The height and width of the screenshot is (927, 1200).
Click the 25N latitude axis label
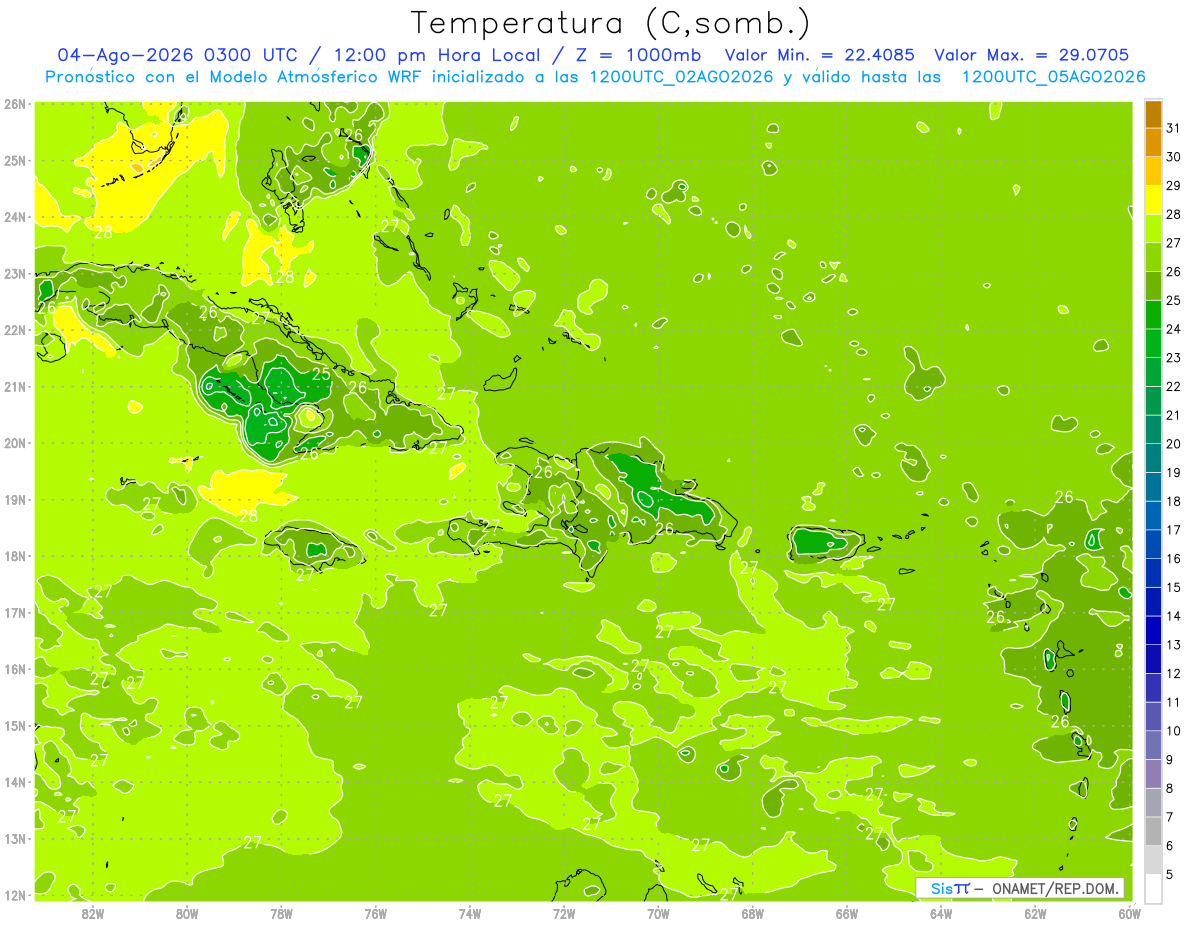click(x=15, y=160)
